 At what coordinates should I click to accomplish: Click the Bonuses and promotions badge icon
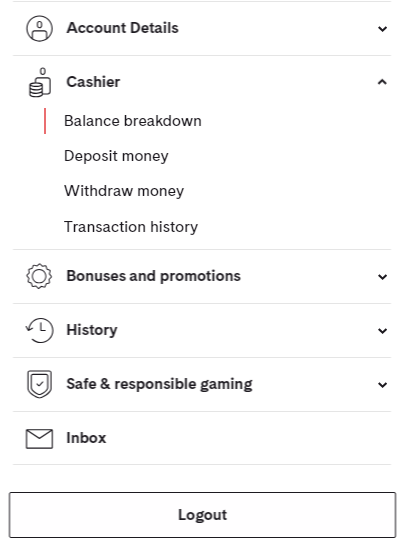coord(39,276)
